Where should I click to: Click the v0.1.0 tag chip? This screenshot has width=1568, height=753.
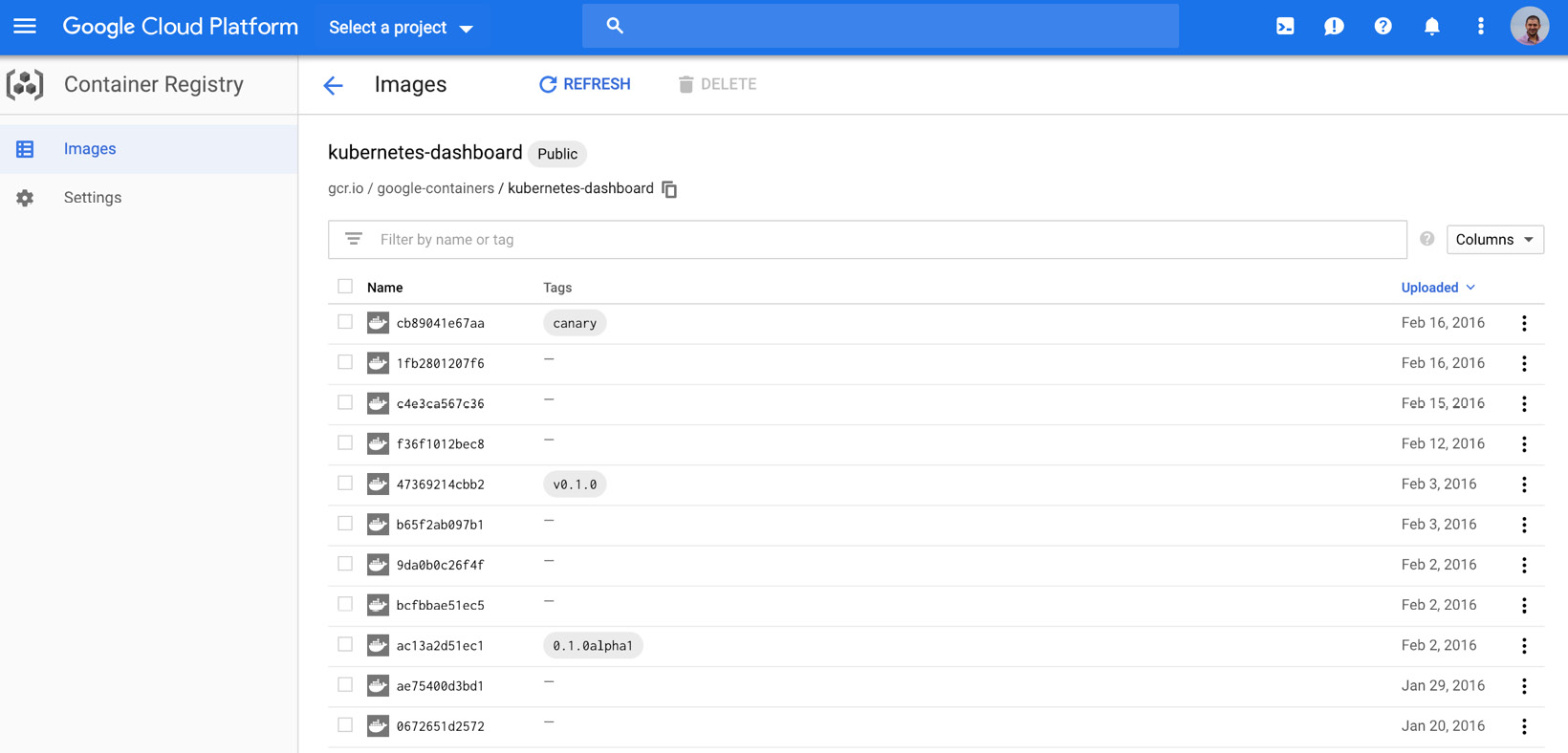tap(575, 484)
